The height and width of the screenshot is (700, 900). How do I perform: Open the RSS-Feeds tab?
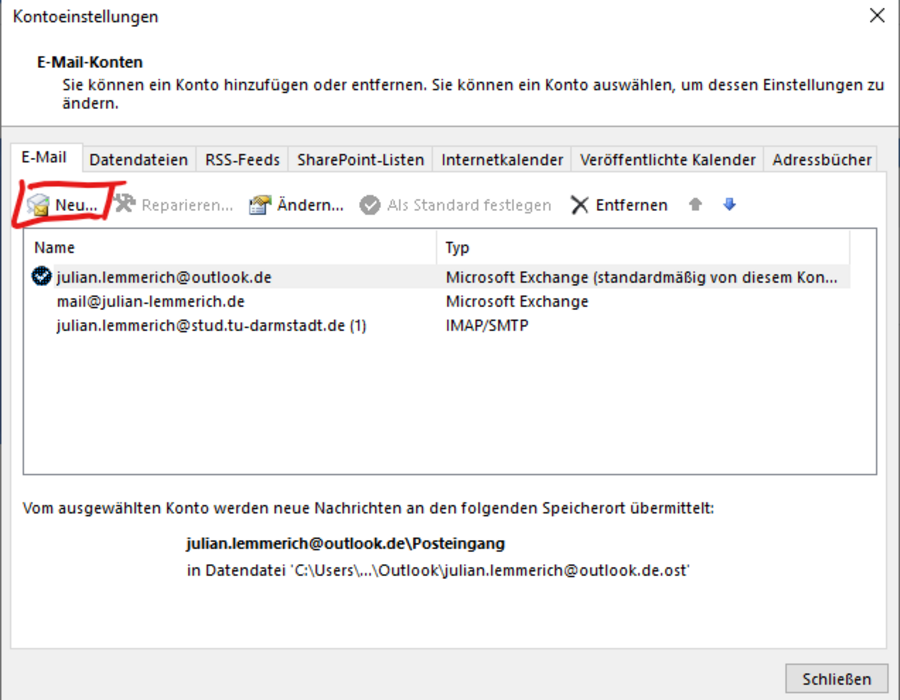click(242, 160)
